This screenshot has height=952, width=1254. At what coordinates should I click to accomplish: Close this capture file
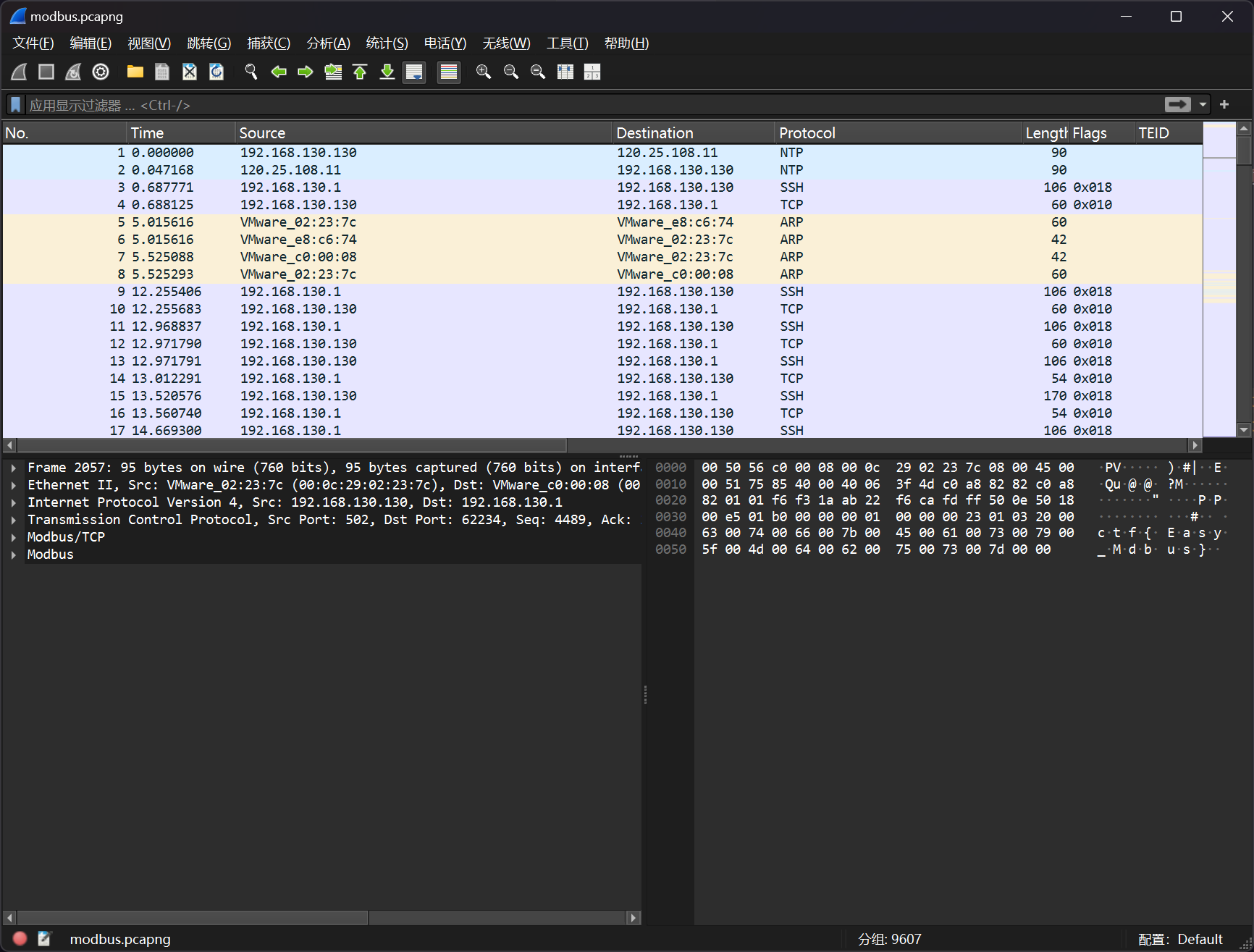(190, 72)
